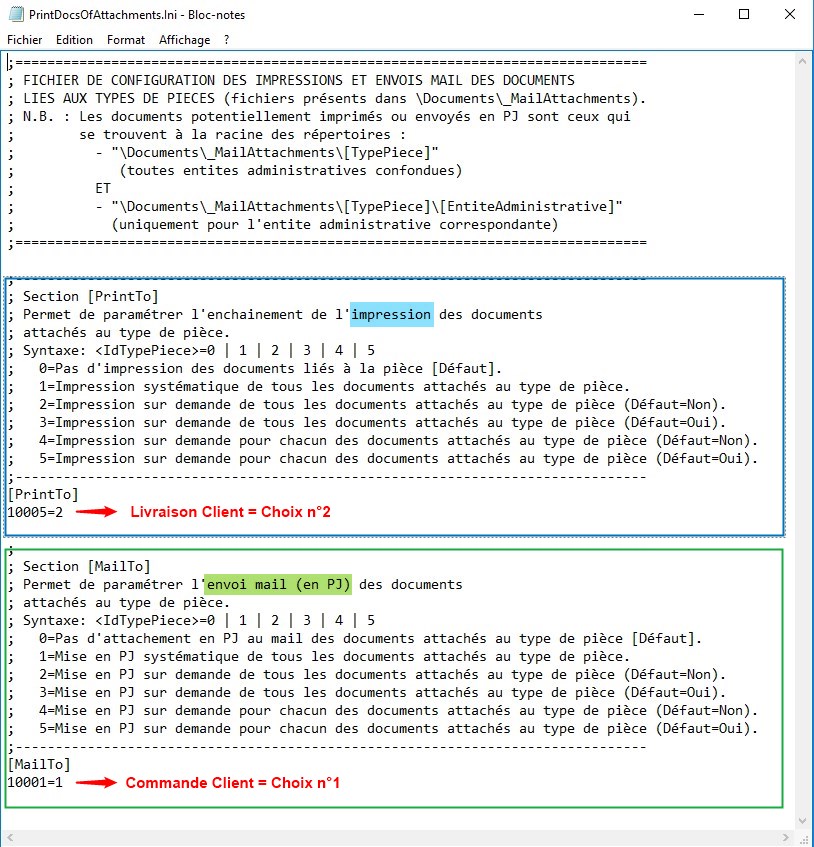Open the Affichage menu
Screen dimensions: 814x847
(184, 40)
